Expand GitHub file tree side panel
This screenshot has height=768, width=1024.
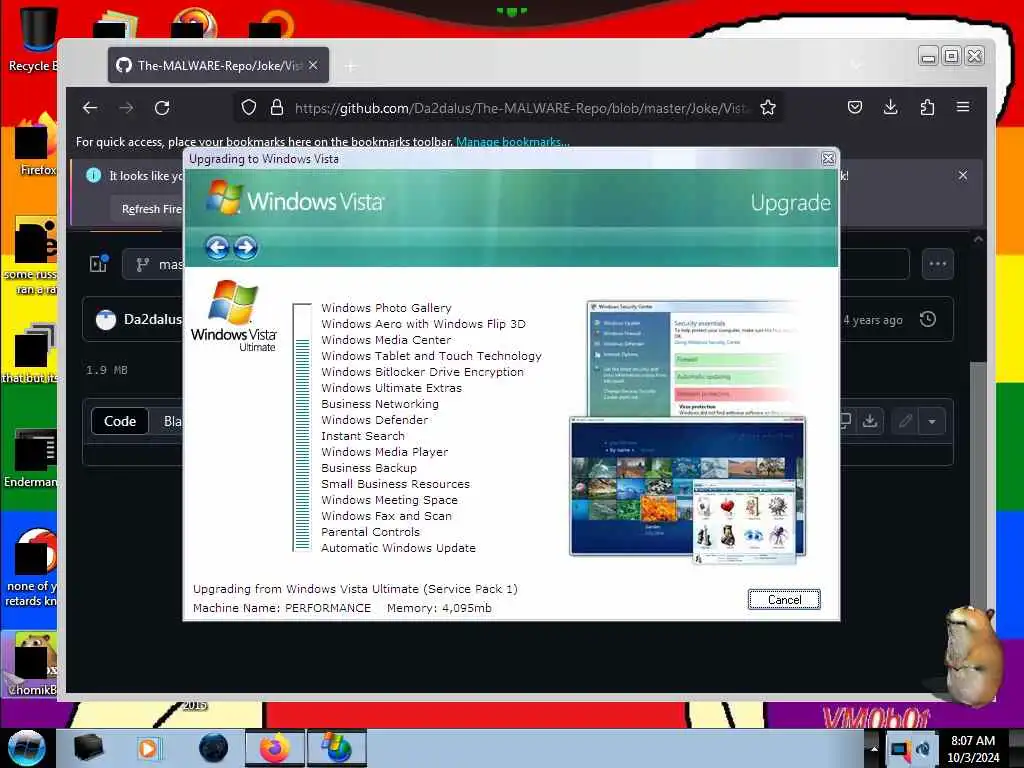99,264
